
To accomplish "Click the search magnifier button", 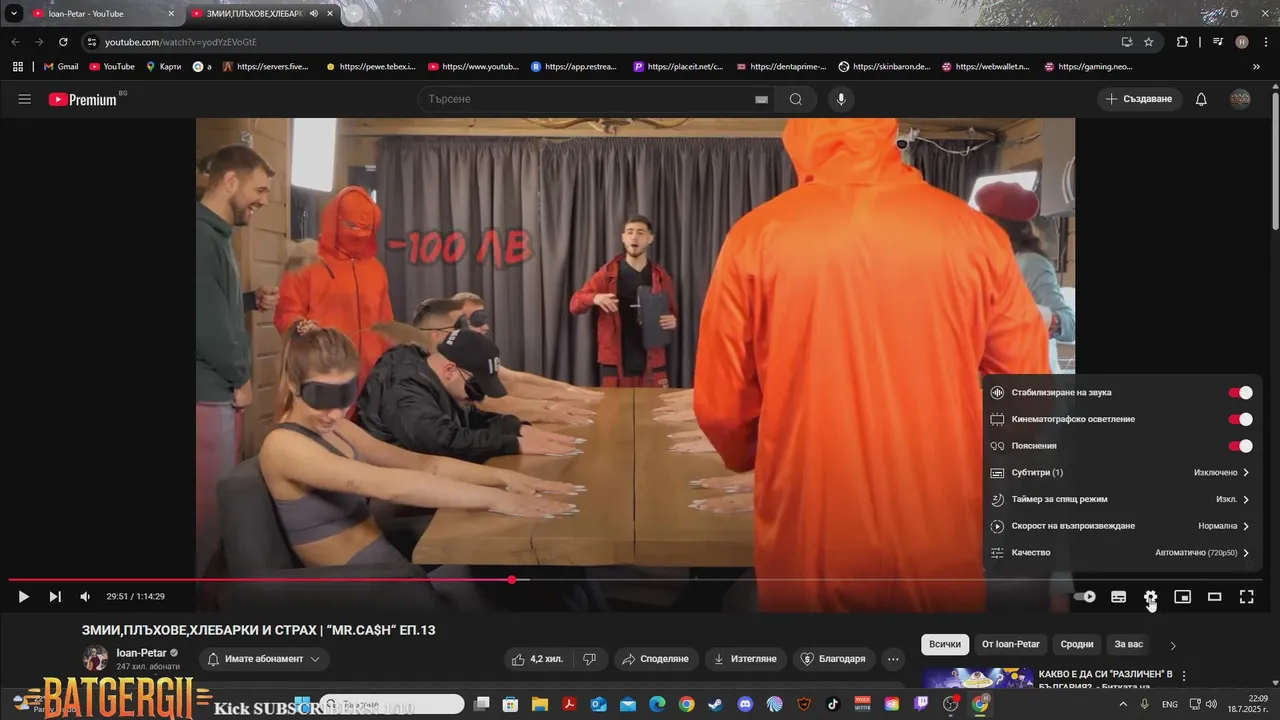I will (x=796, y=99).
